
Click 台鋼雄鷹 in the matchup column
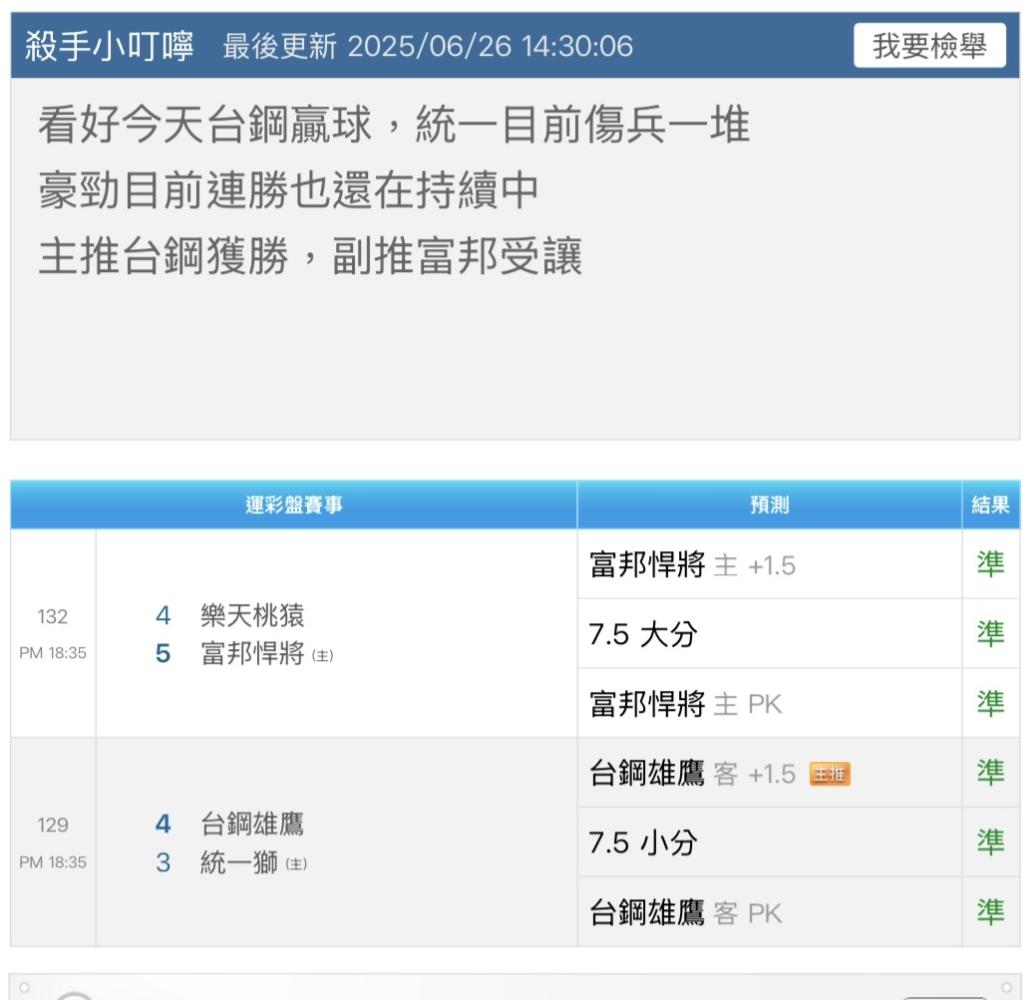pyautogui.click(x=253, y=824)
